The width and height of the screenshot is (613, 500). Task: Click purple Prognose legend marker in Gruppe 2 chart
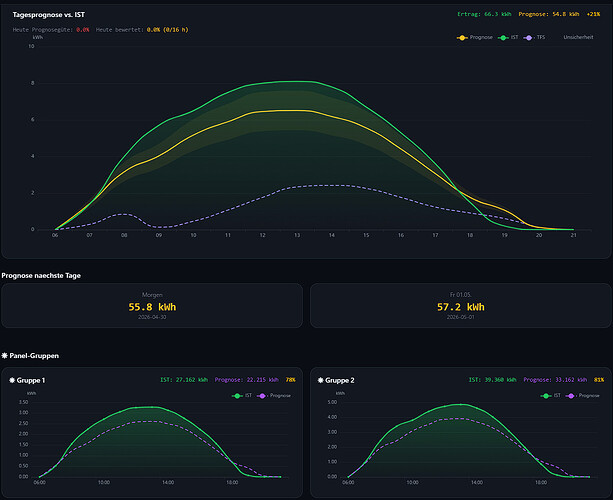coord(571,396)
